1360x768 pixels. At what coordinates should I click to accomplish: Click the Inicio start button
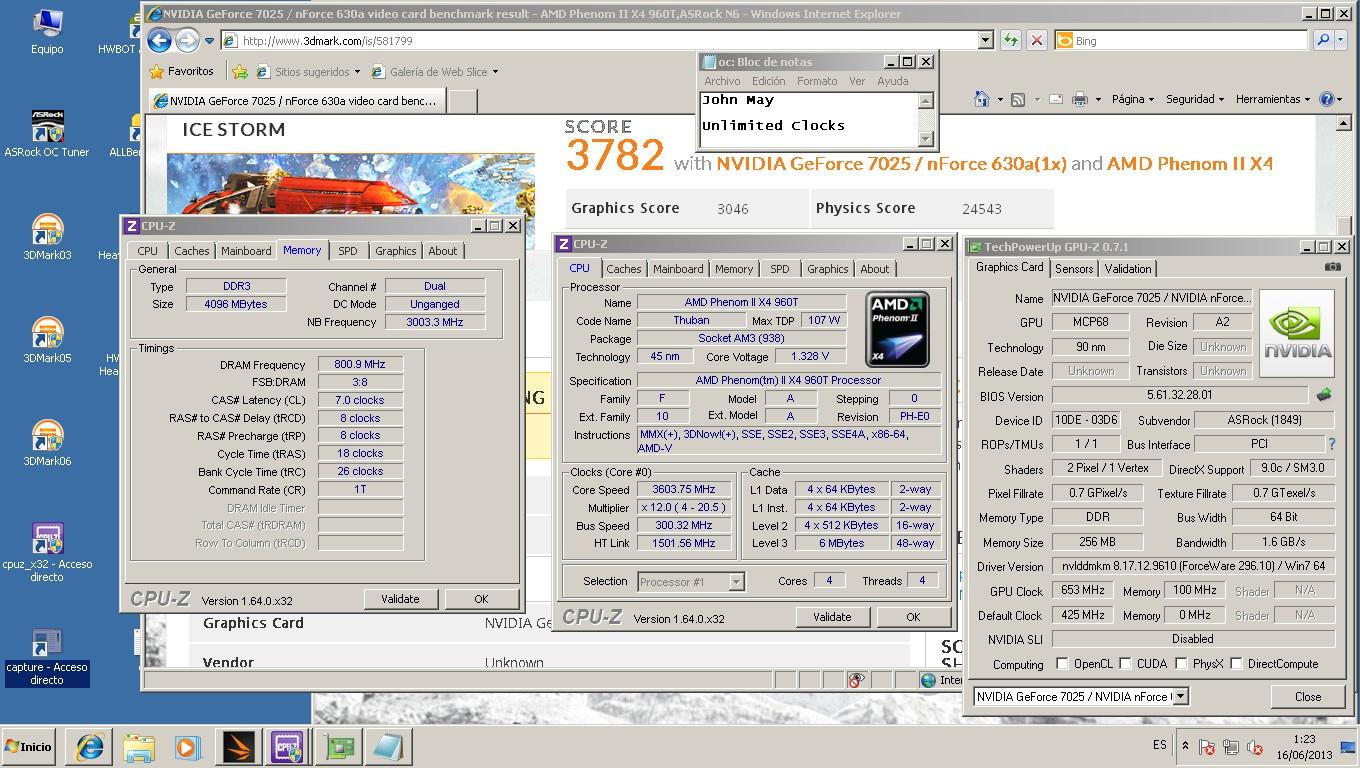pos(28,747)
